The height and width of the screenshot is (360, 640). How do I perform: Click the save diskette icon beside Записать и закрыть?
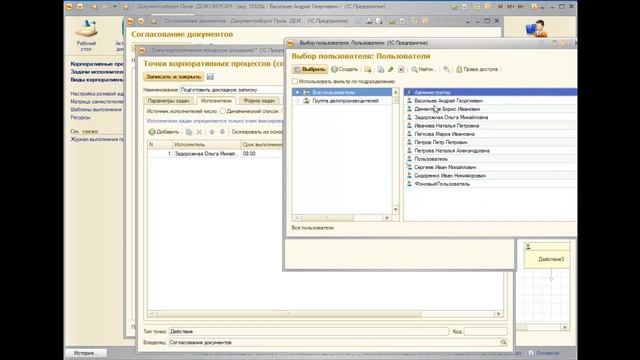coord(210,77)
